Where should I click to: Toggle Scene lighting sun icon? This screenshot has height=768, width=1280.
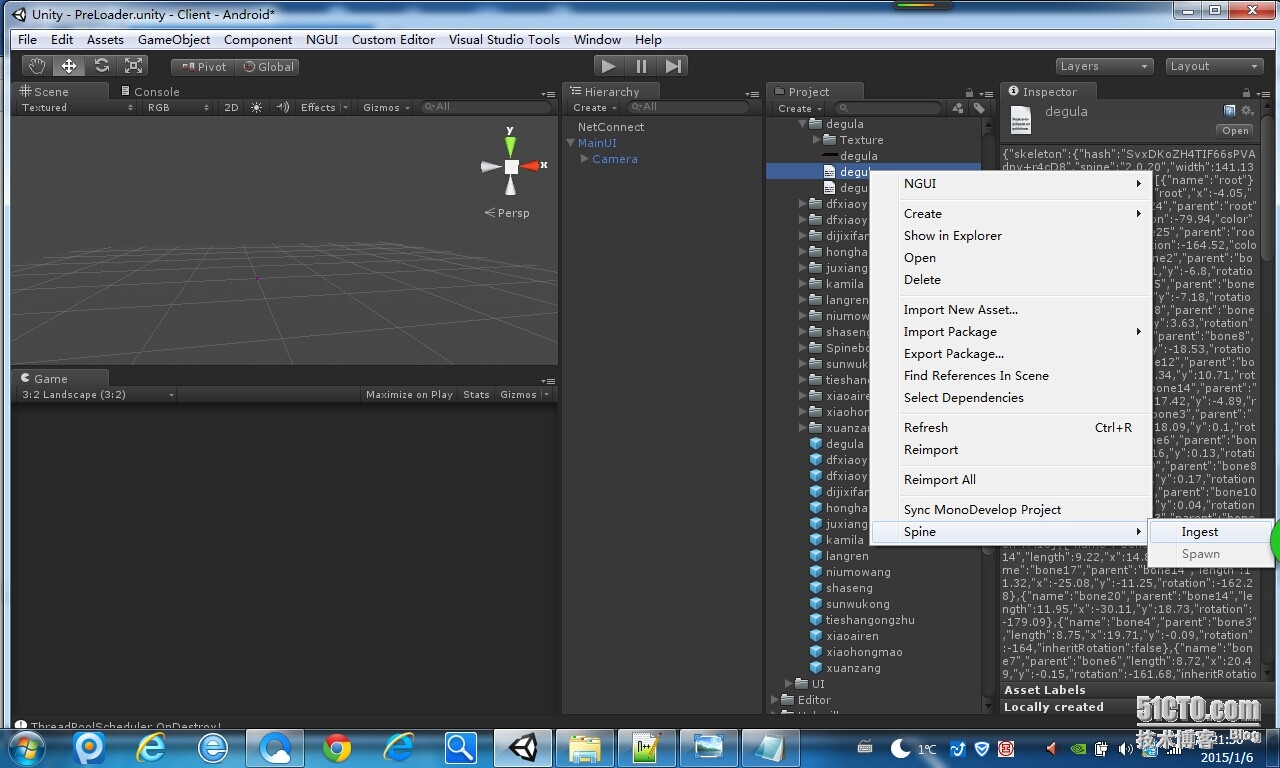pos(257,107)
